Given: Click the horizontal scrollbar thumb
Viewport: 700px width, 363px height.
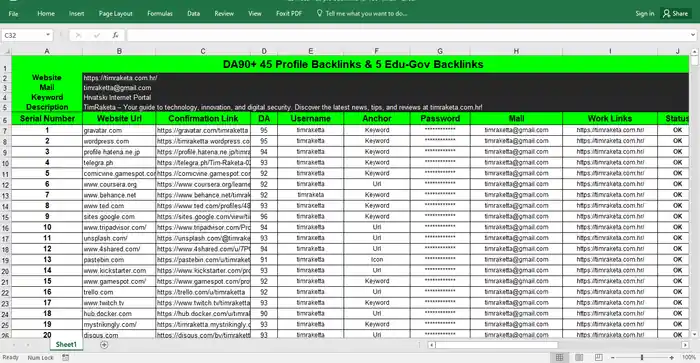Looking at the screenshot, I should point(497,345).
